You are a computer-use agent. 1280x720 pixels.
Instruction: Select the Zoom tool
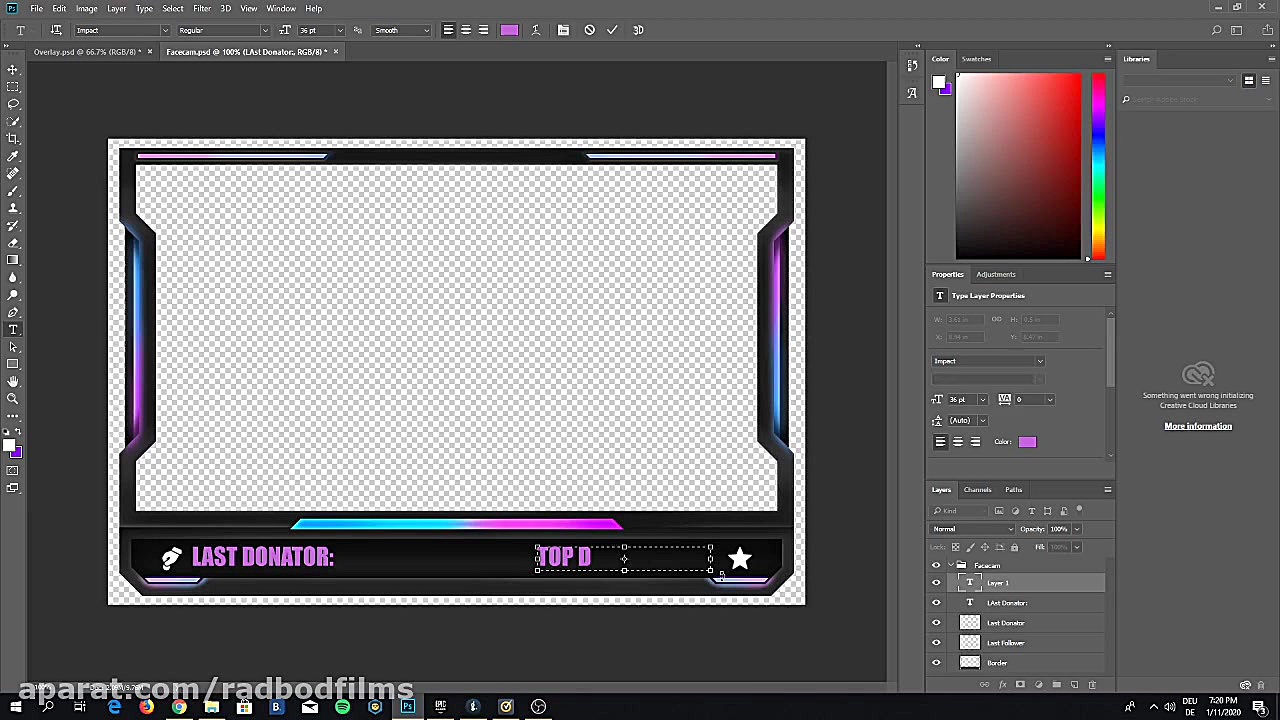click(13, 399)
